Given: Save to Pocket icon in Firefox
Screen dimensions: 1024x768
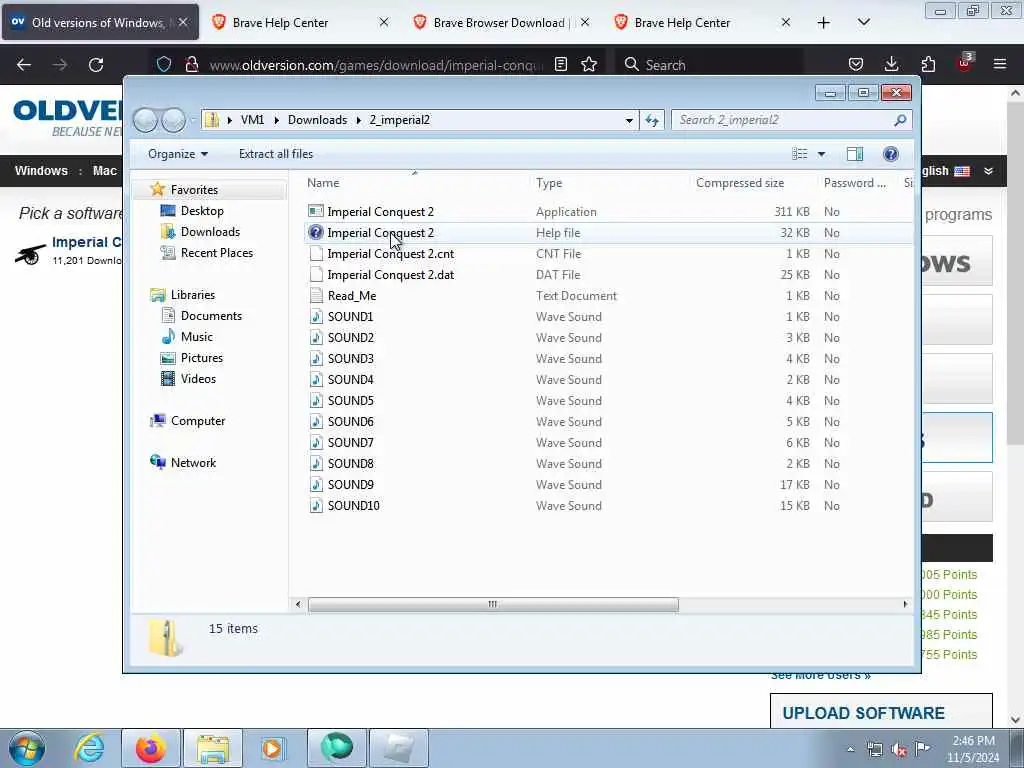Looking at the screenshot, I should 856,64.
